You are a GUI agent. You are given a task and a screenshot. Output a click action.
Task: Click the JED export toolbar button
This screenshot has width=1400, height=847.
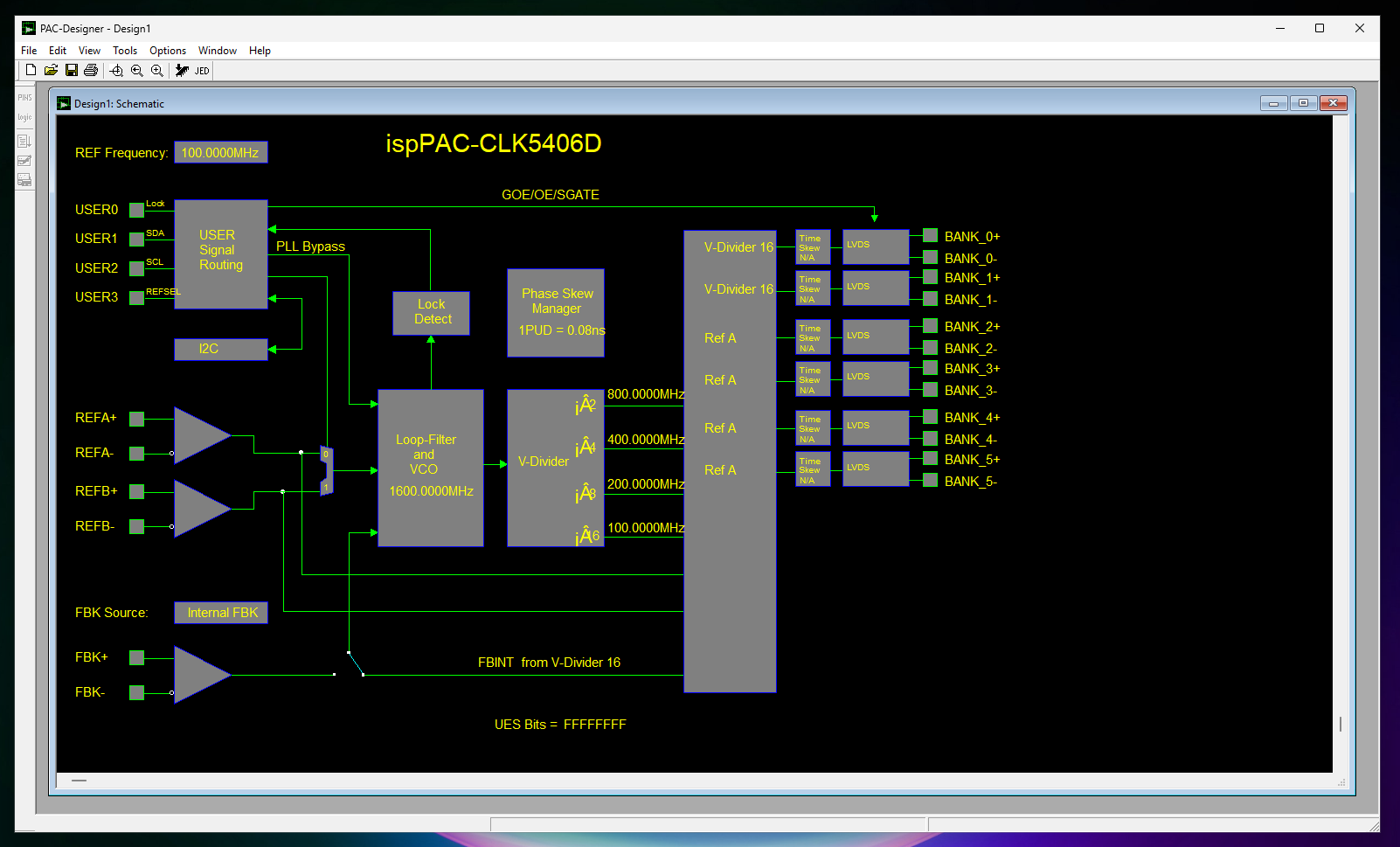pyautogui.click(x=202, y=71)
